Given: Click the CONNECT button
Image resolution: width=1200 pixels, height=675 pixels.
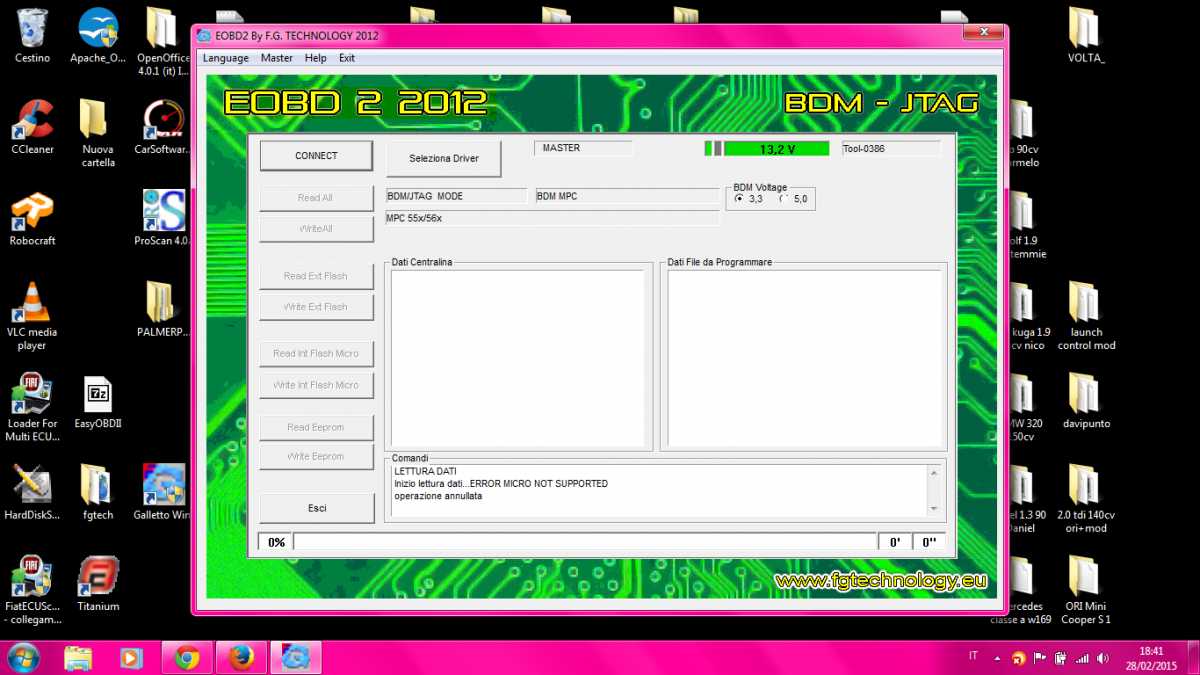Looking at the screenshot, I should click(316, 156).
